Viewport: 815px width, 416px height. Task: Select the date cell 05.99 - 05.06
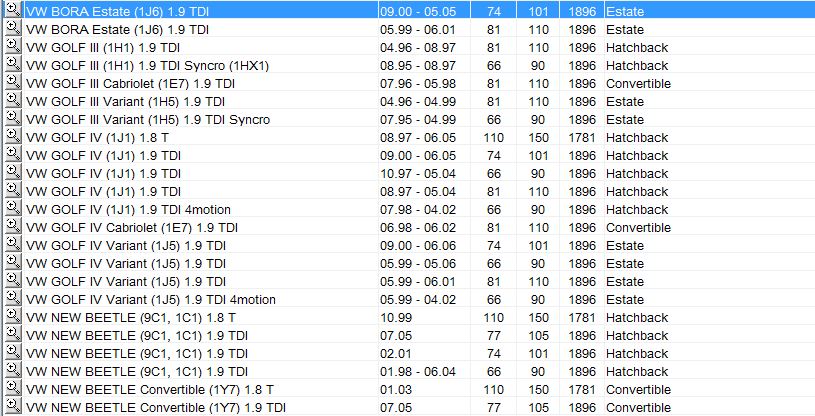[418, 264]
